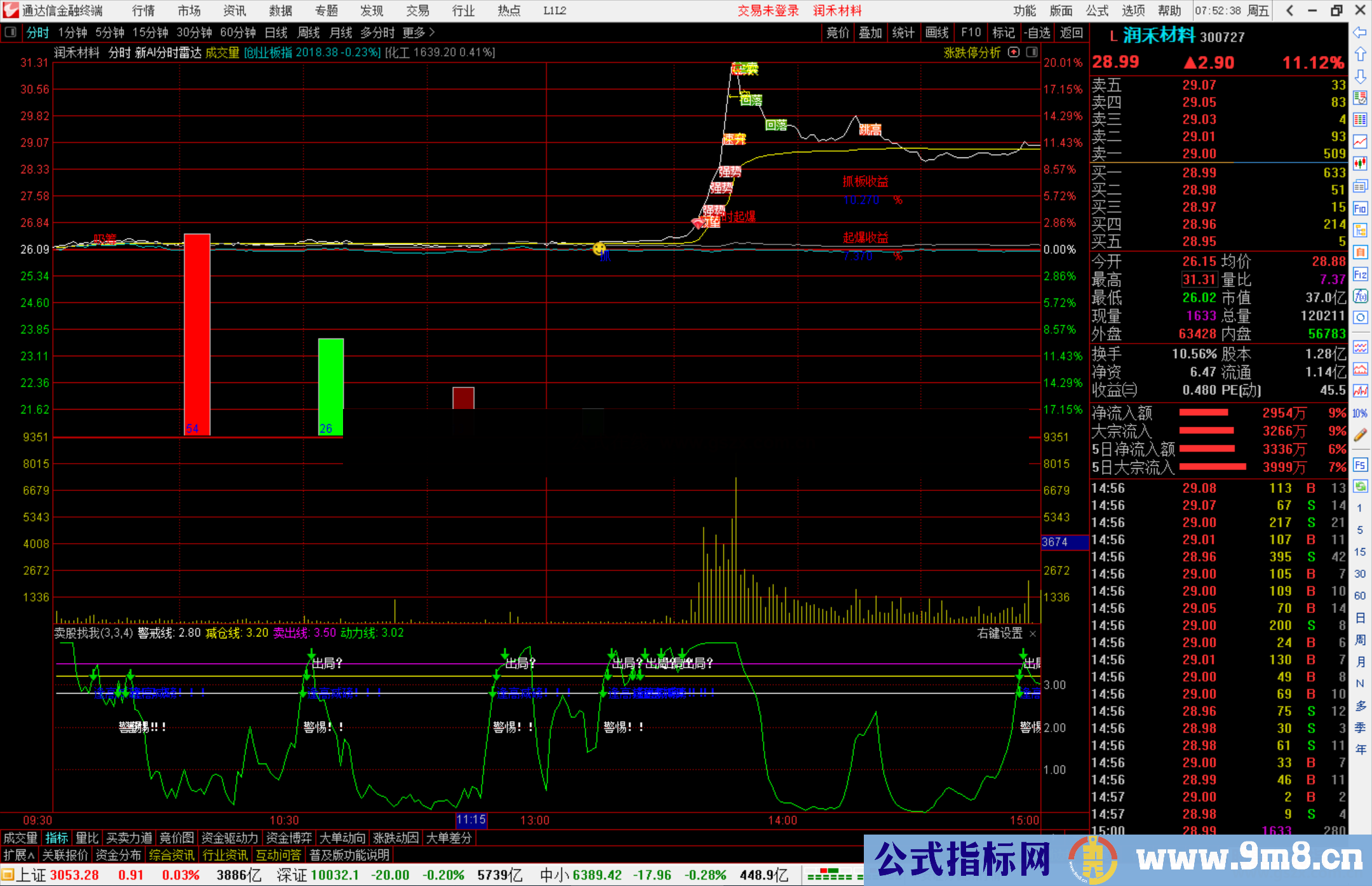Image resolution: width=1372 pixels, height=886 pixels.
Task: Click the red up-arrow circle icon near 涨跌停分析
Action: point(1014,52)
